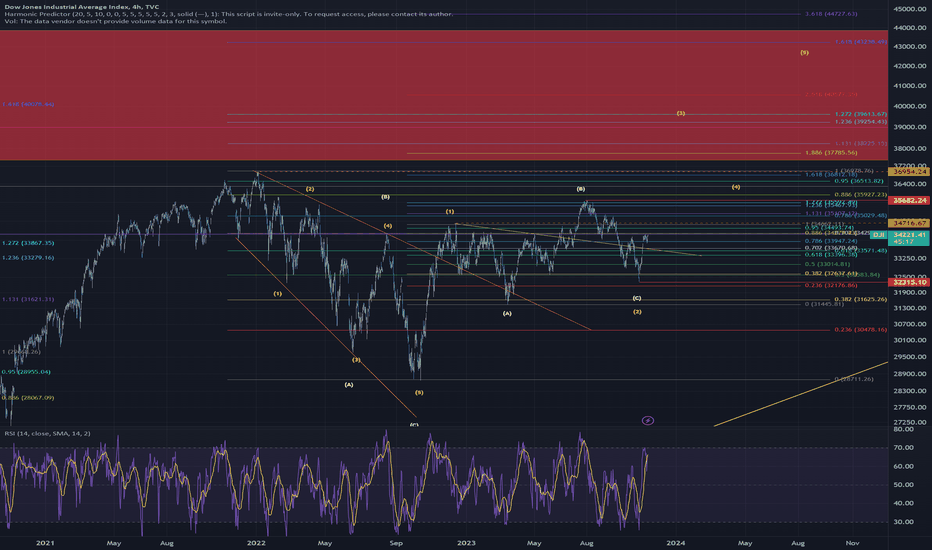Click the 1.236 (39254.43) Fibonacci label
932x550 pixels.
click(861, 122)
